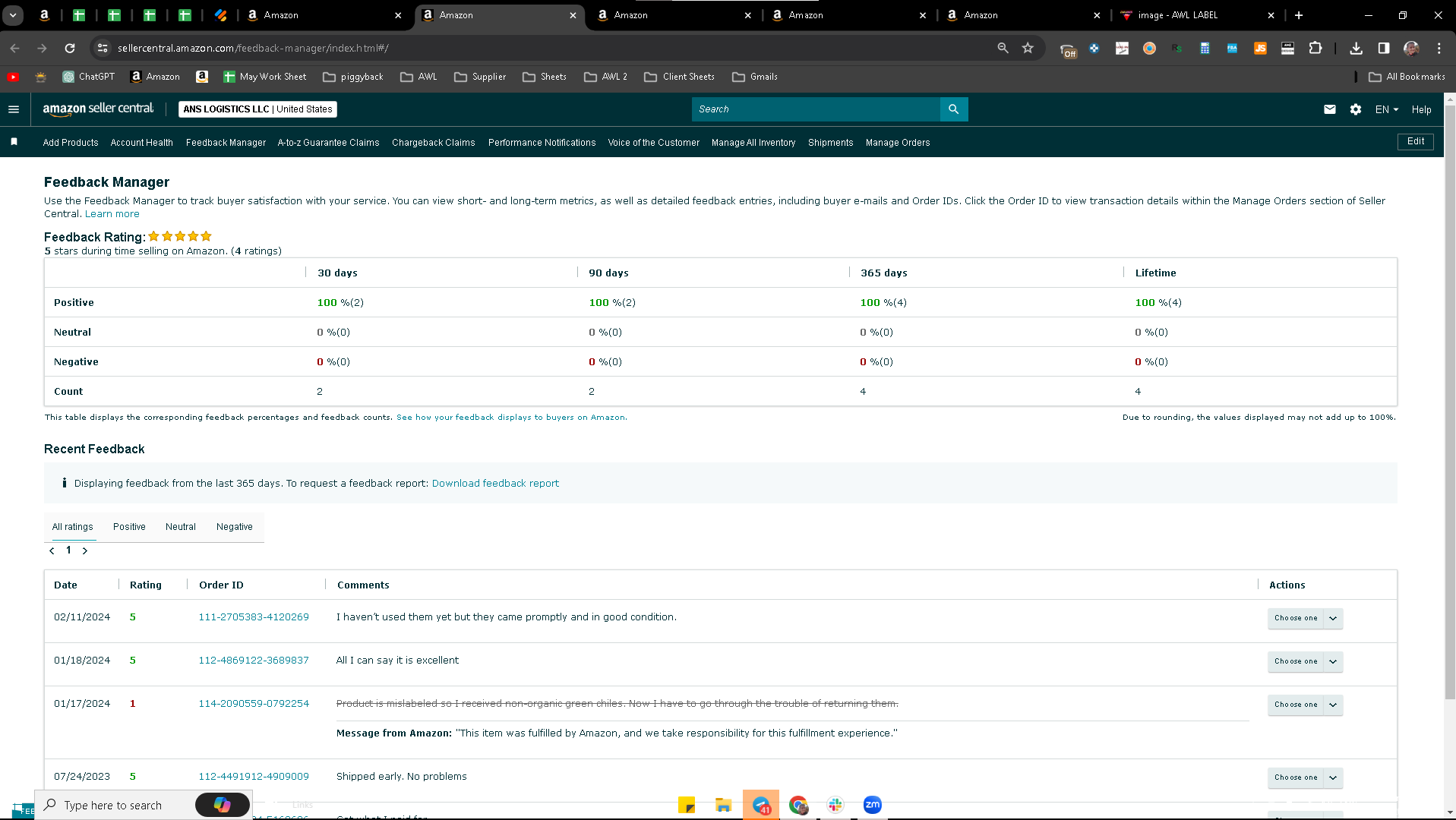This screenshot has width=1456, height=820.
Task: View site information icon in the address bar
Action: click(103, 48)
